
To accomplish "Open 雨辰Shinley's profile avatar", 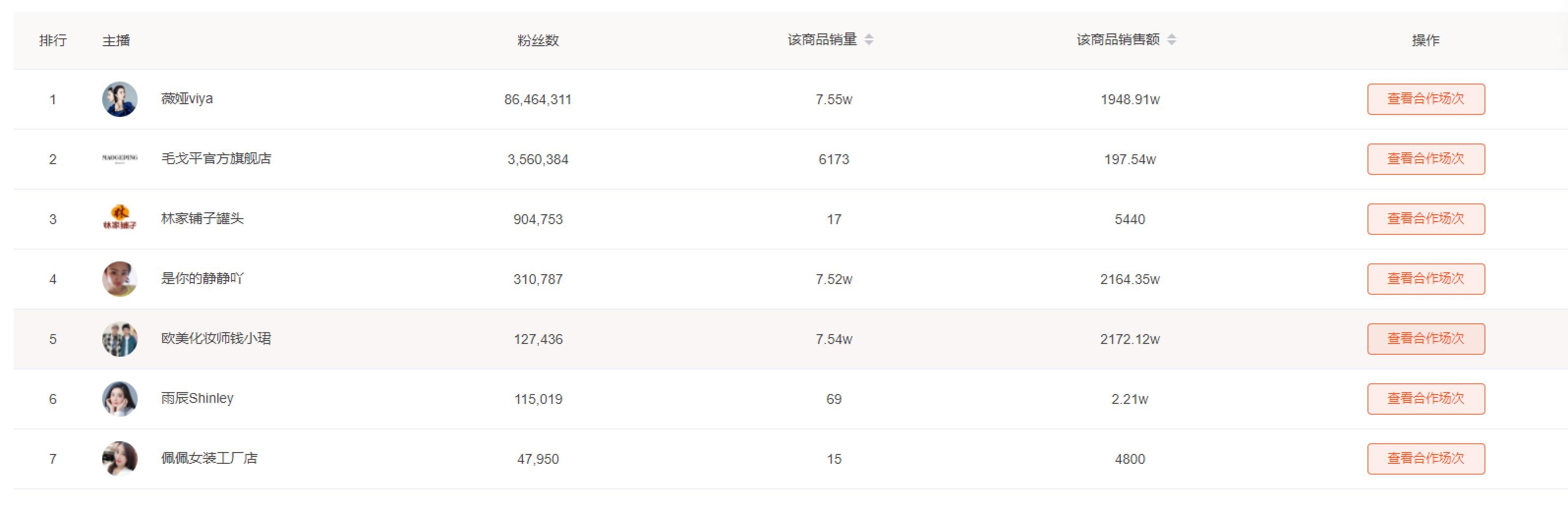I will tap(119, 398).
